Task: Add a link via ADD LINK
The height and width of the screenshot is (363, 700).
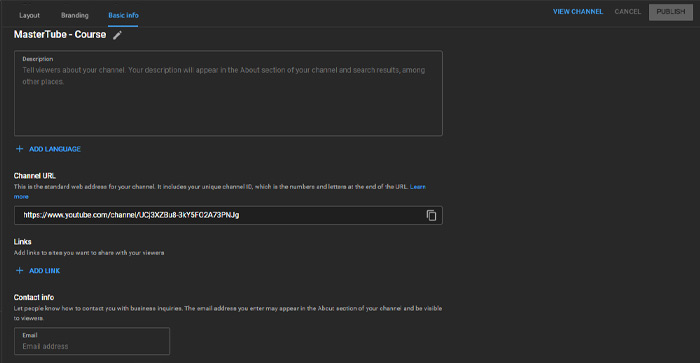Action: [45, 271]
